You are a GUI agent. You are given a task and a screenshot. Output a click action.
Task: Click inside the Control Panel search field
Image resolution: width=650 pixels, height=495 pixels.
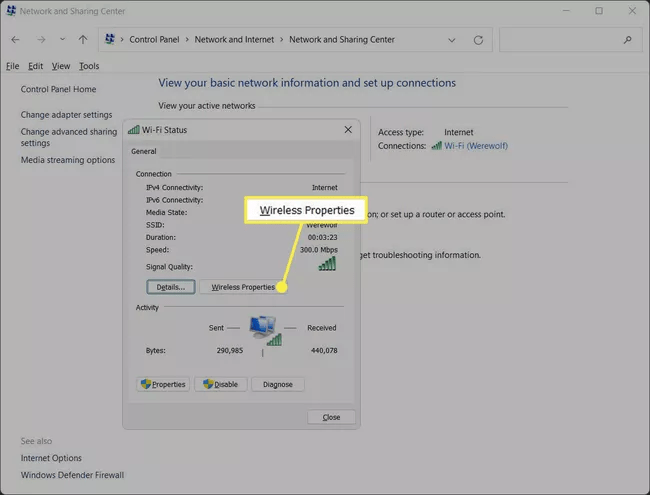(x=560, y=40)
